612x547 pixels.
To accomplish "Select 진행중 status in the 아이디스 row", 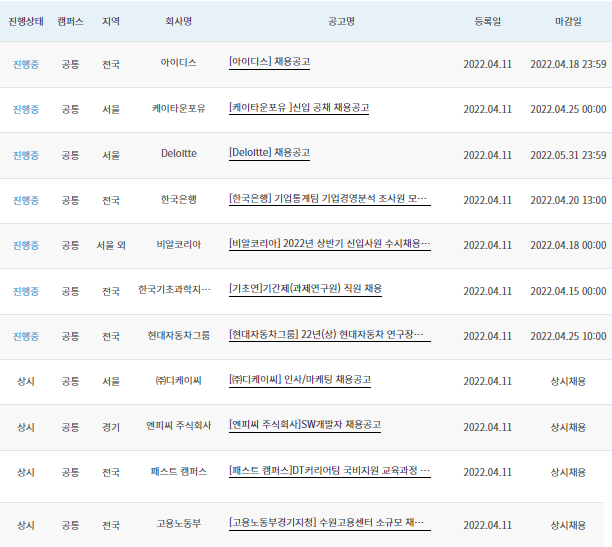I will [26, 64].
